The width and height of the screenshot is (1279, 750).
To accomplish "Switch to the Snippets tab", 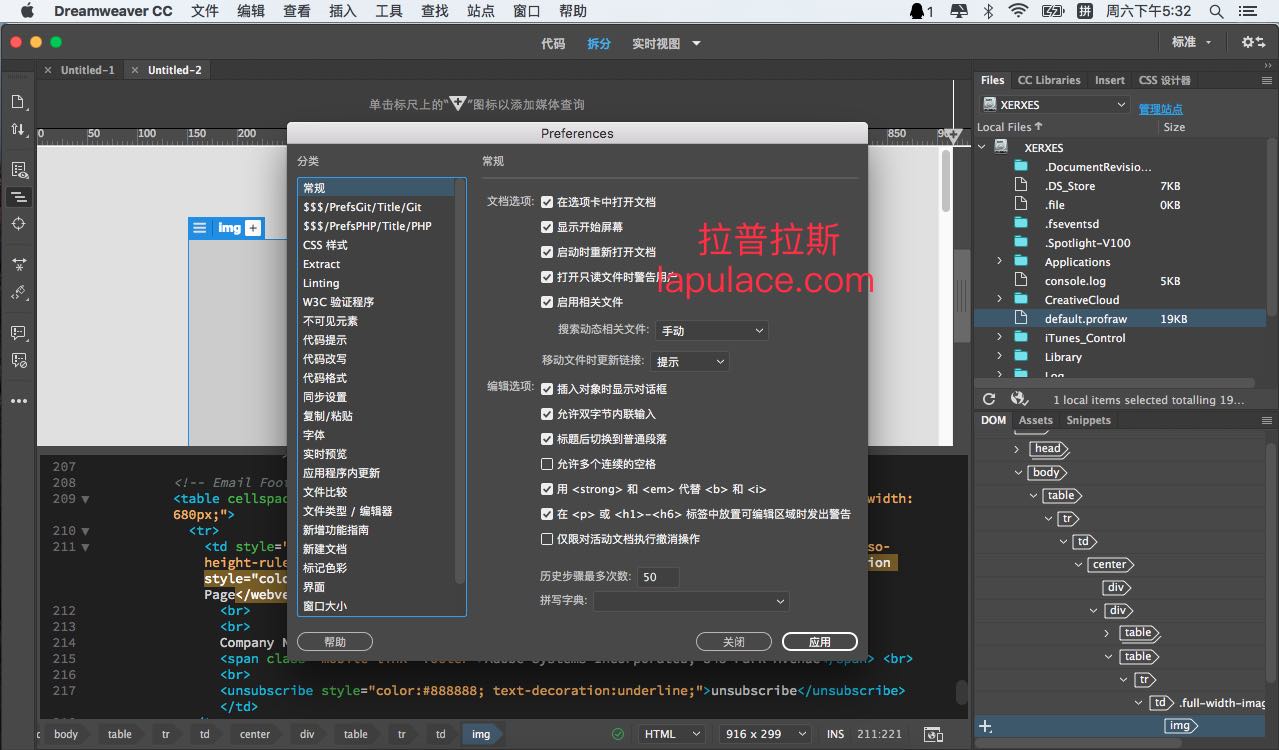I will pos(1088,420).
